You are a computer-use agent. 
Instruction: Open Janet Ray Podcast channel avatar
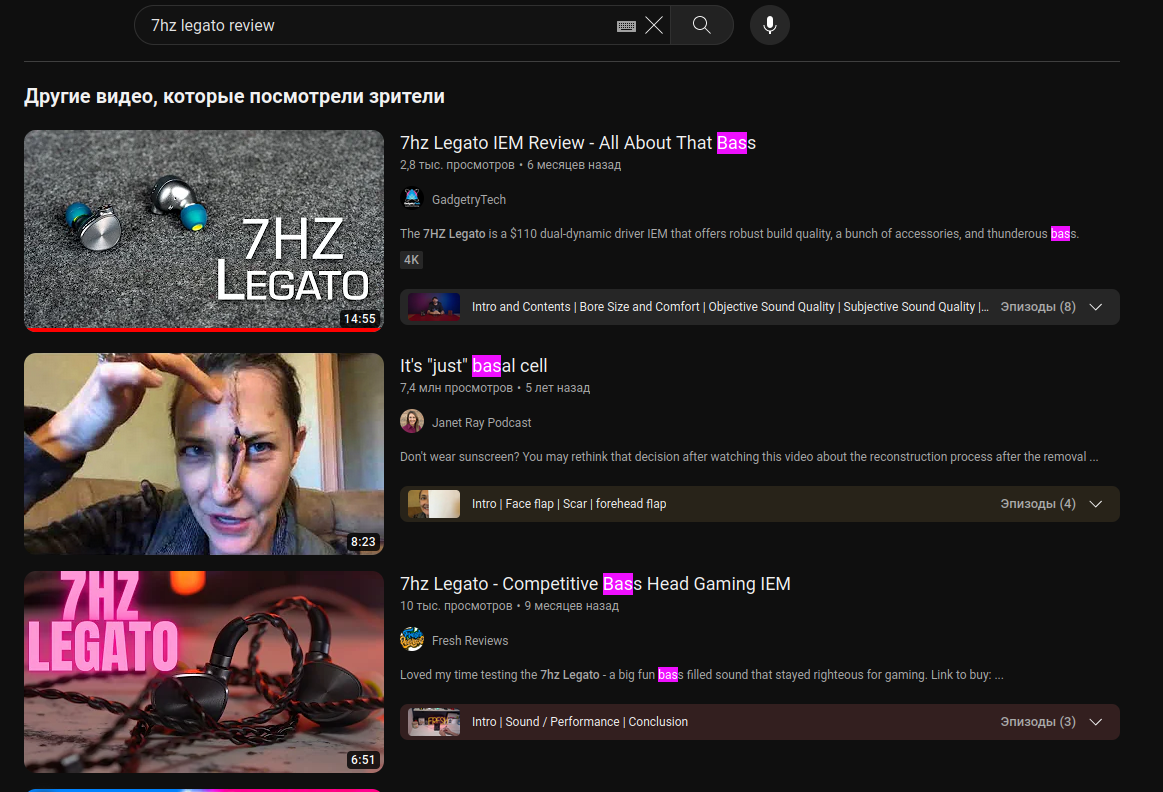coord(412,421)
